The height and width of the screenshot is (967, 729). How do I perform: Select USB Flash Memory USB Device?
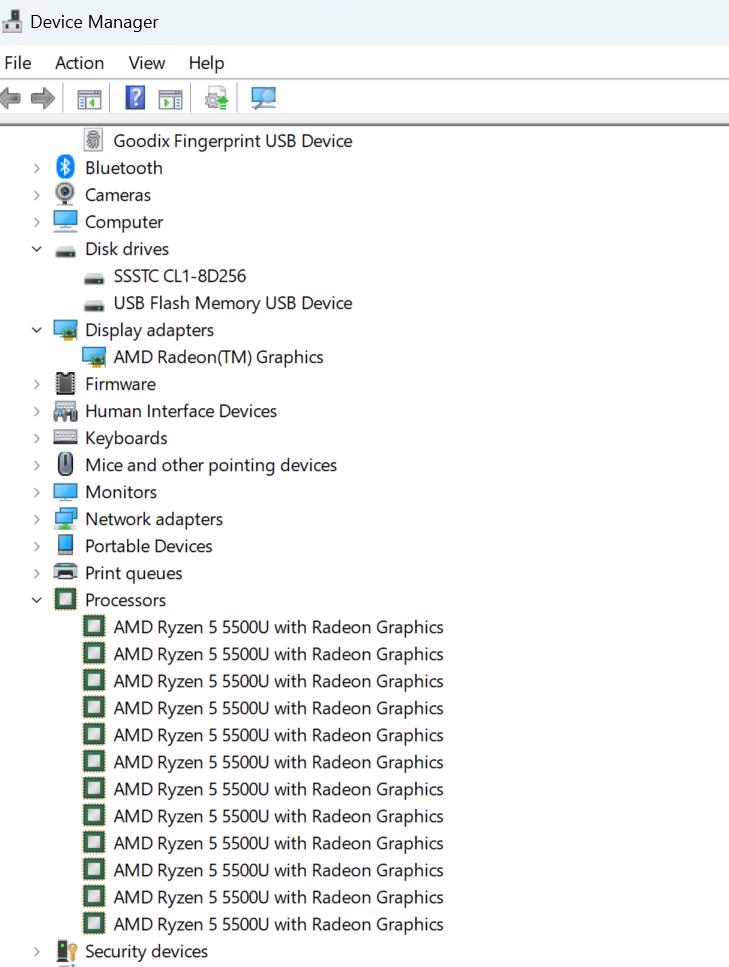[233, 303]
